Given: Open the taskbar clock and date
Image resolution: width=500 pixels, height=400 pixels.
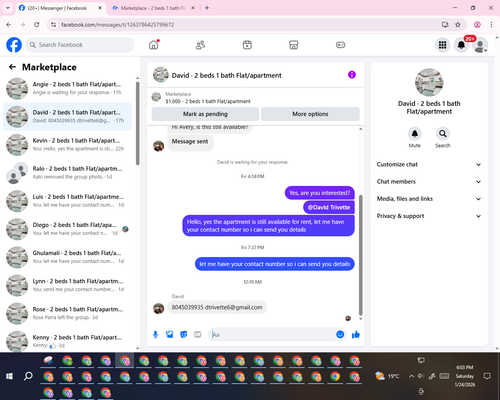Looking at the screenshot, I should [x=465, y=376].
